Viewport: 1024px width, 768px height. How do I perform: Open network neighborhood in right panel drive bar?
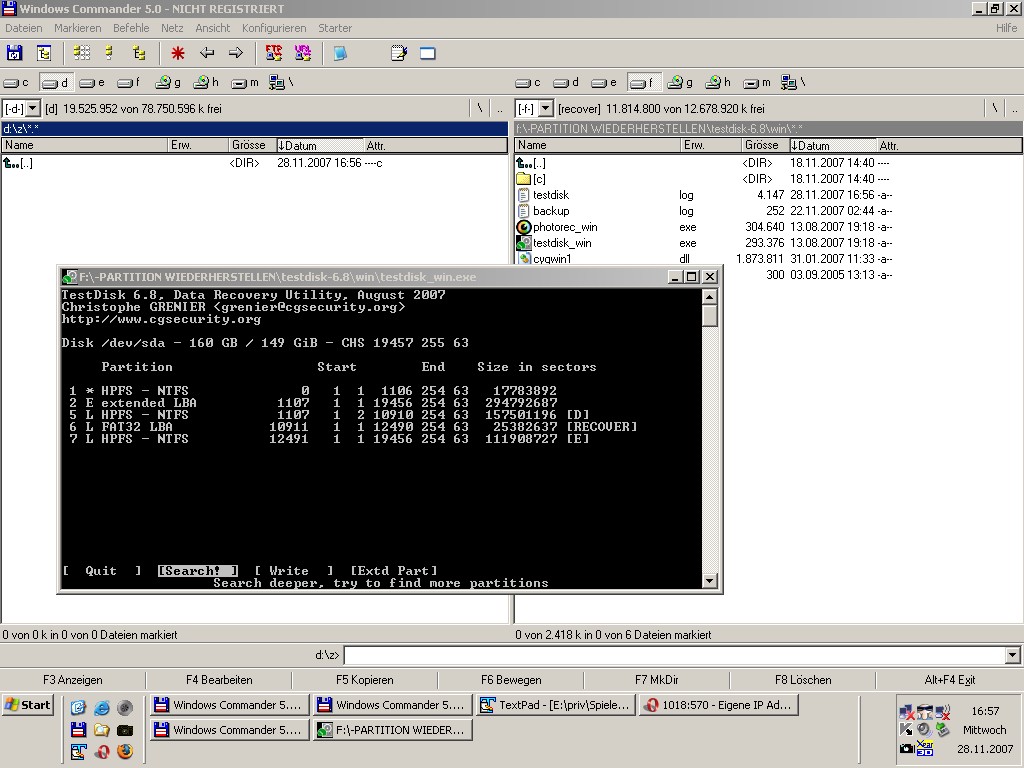pyautogui.click(x=793, y=83)
